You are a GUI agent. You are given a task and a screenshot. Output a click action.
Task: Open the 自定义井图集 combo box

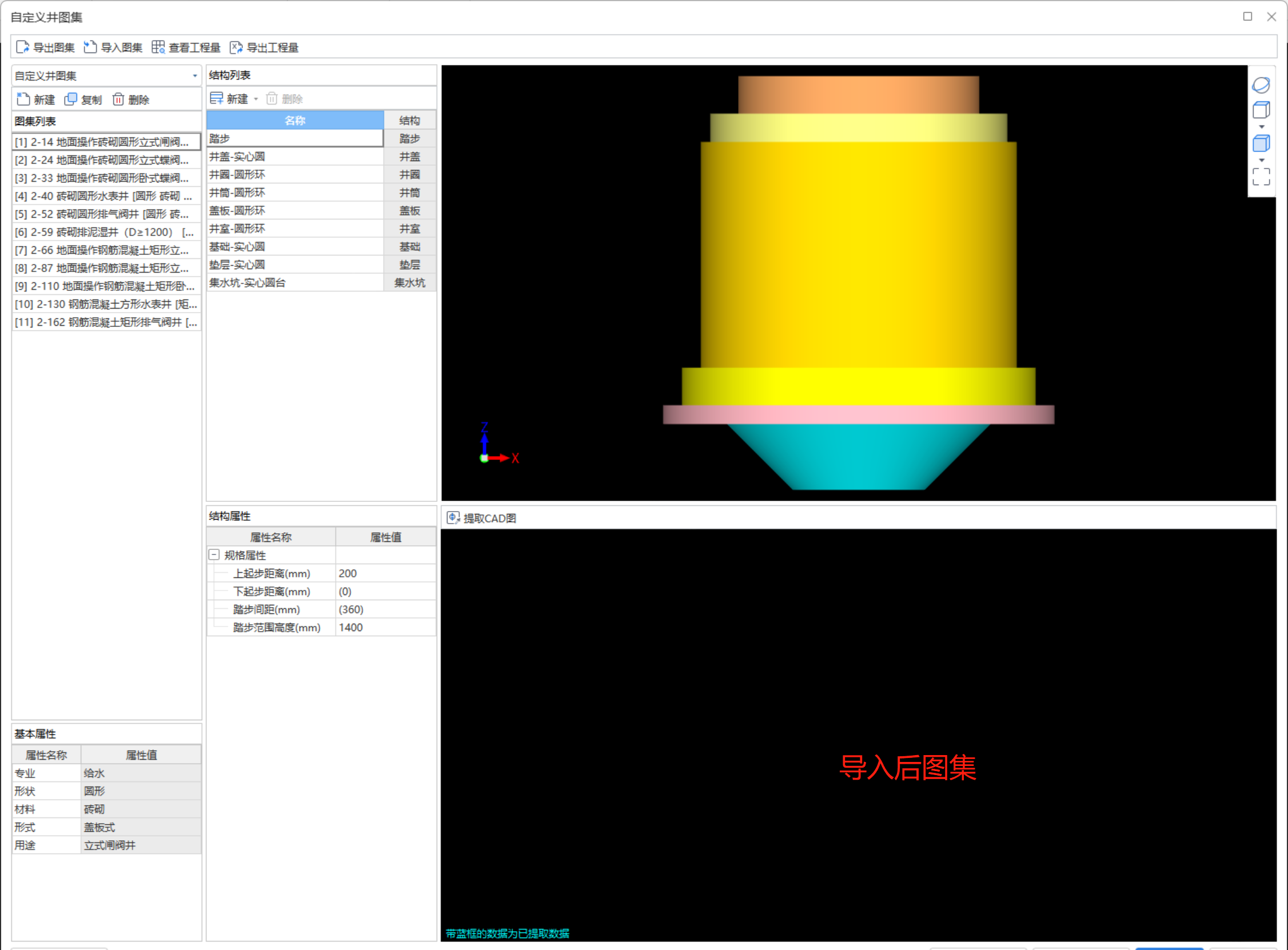(x=194, y=76)
